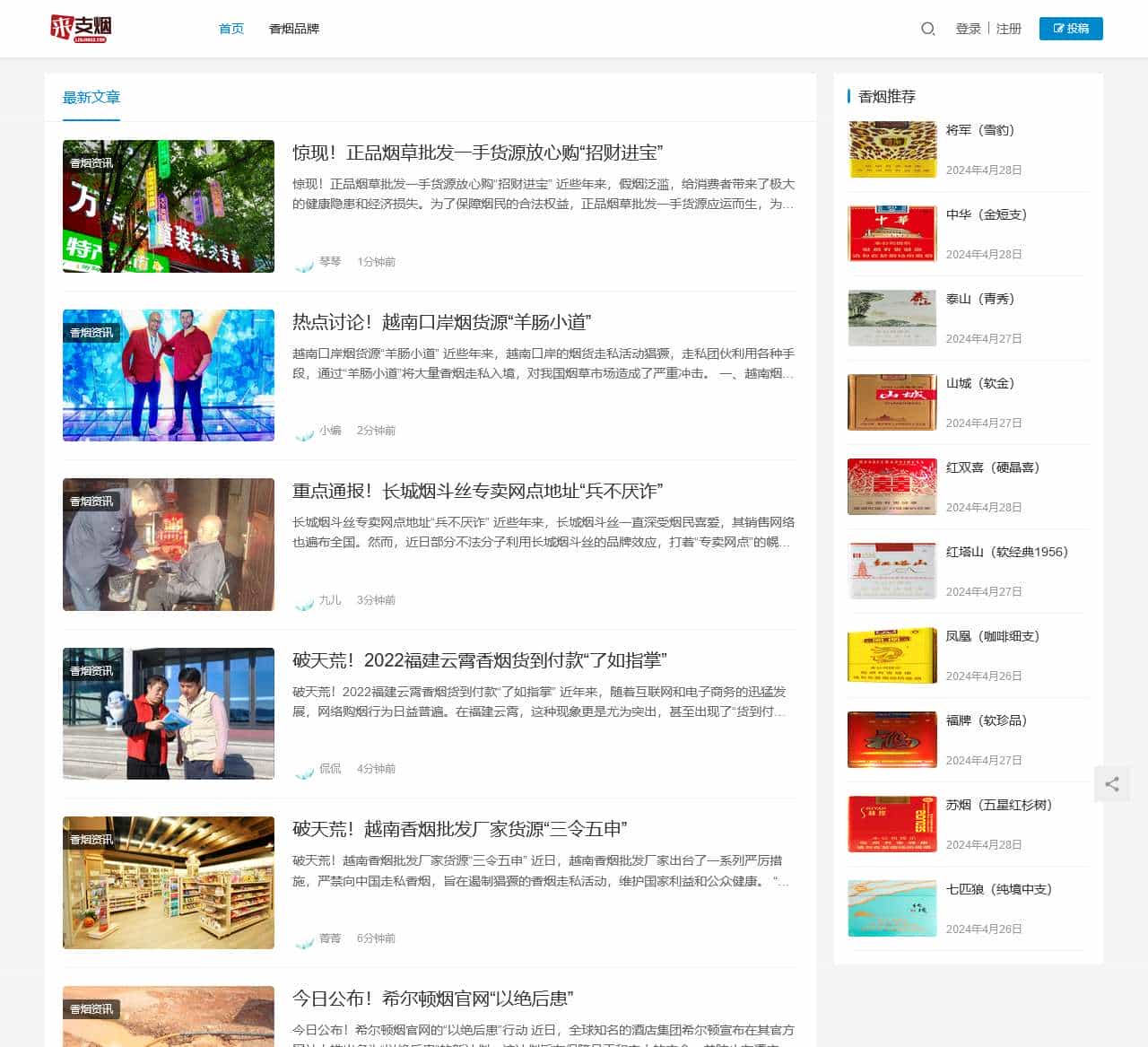Viewport: 1148px width, 1047px height.
Task: Open 凤凰（咖啡细支） recommendation
Action: tap(993, 636)
